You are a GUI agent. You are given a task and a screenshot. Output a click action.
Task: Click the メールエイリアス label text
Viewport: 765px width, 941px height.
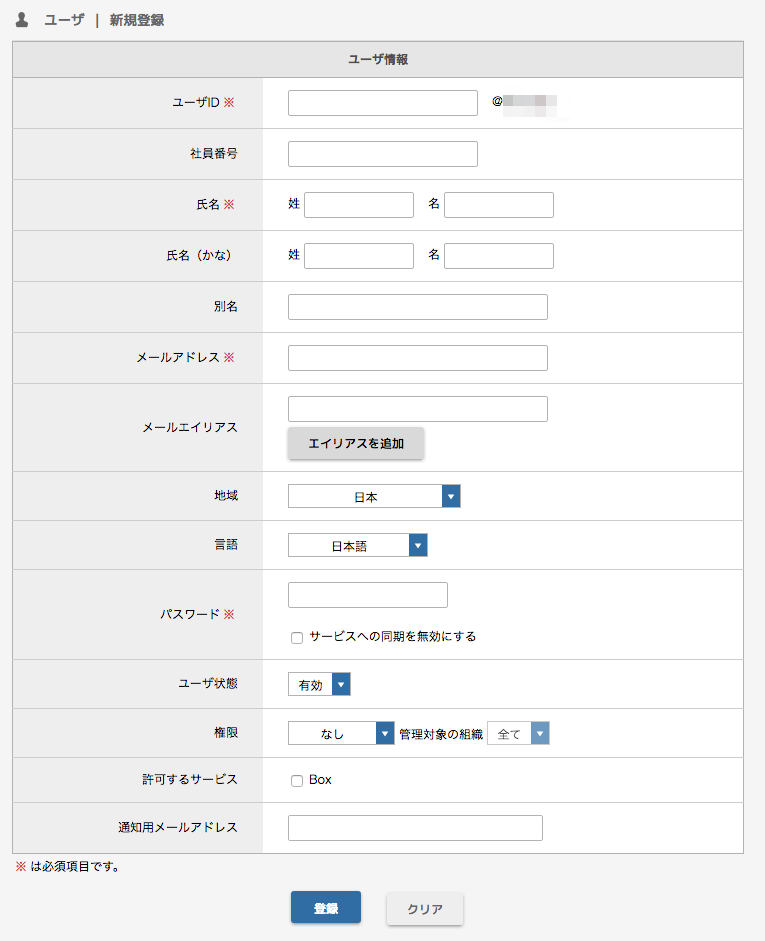(190, 427)
